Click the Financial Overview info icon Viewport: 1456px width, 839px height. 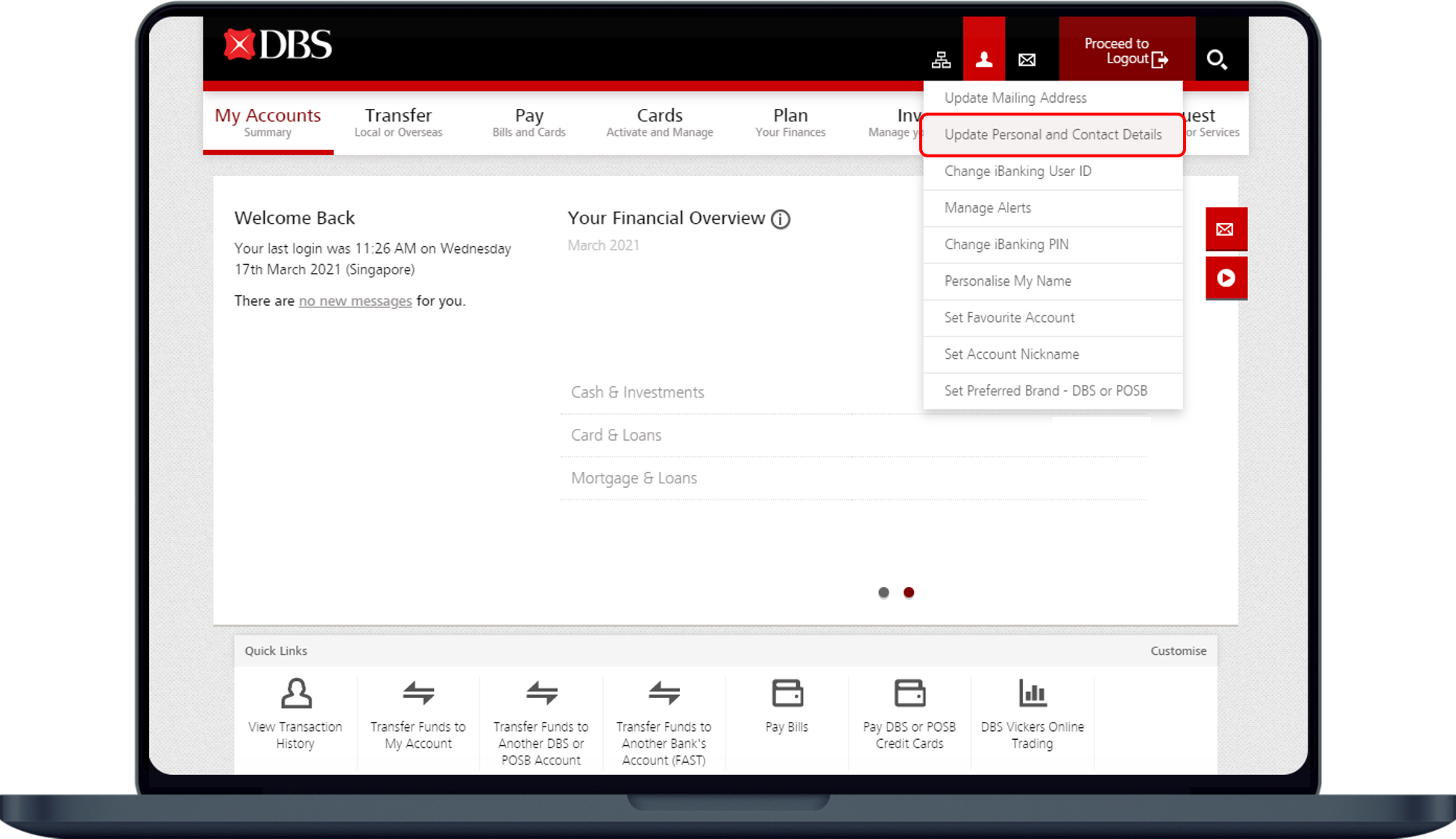[781, 219]
